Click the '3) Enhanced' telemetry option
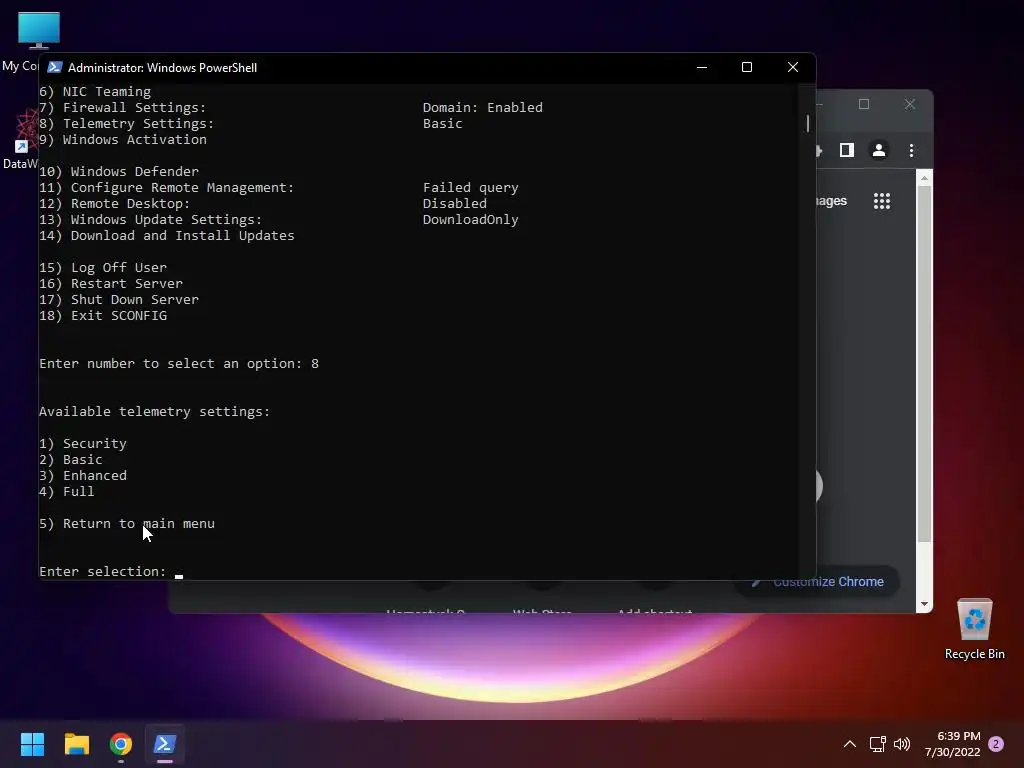The height and width of the screenshot is (768, 1024). pos(83,475)
